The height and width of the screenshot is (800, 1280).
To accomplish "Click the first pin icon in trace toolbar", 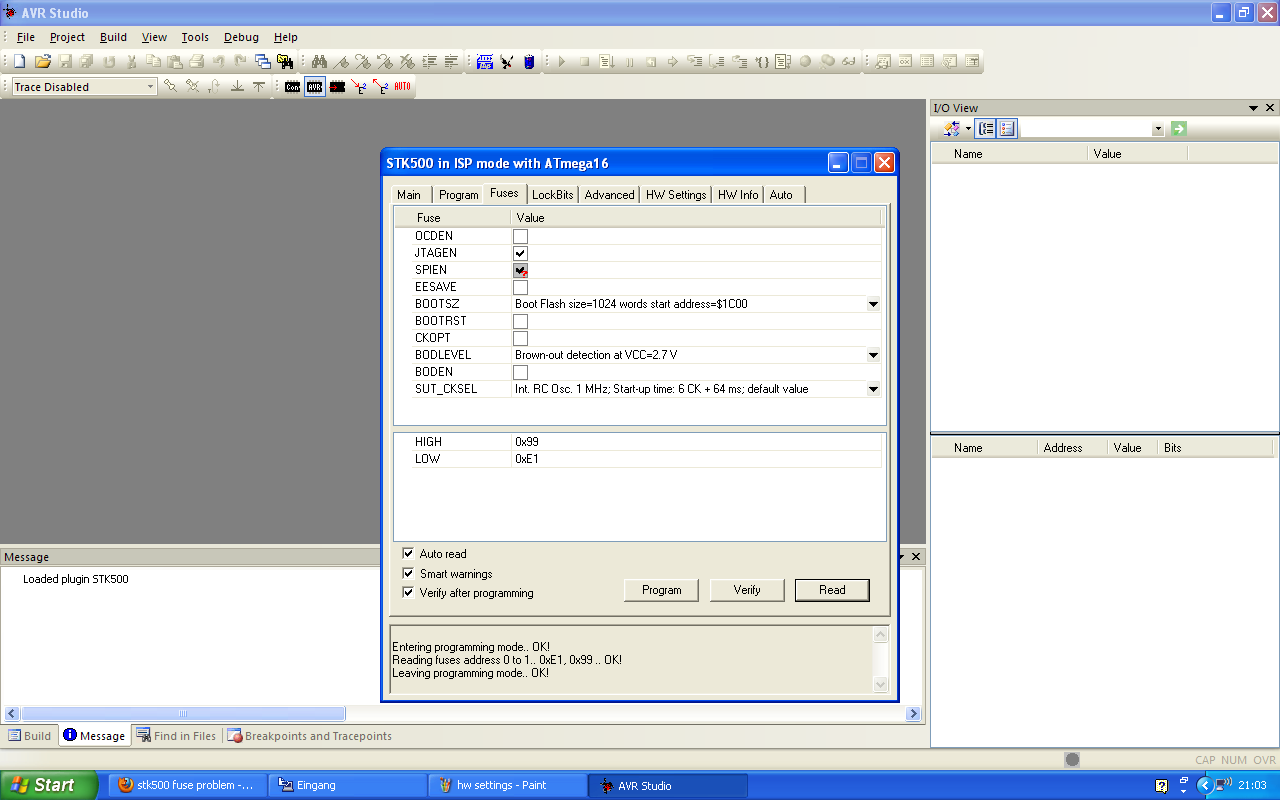I will [170, 87].
